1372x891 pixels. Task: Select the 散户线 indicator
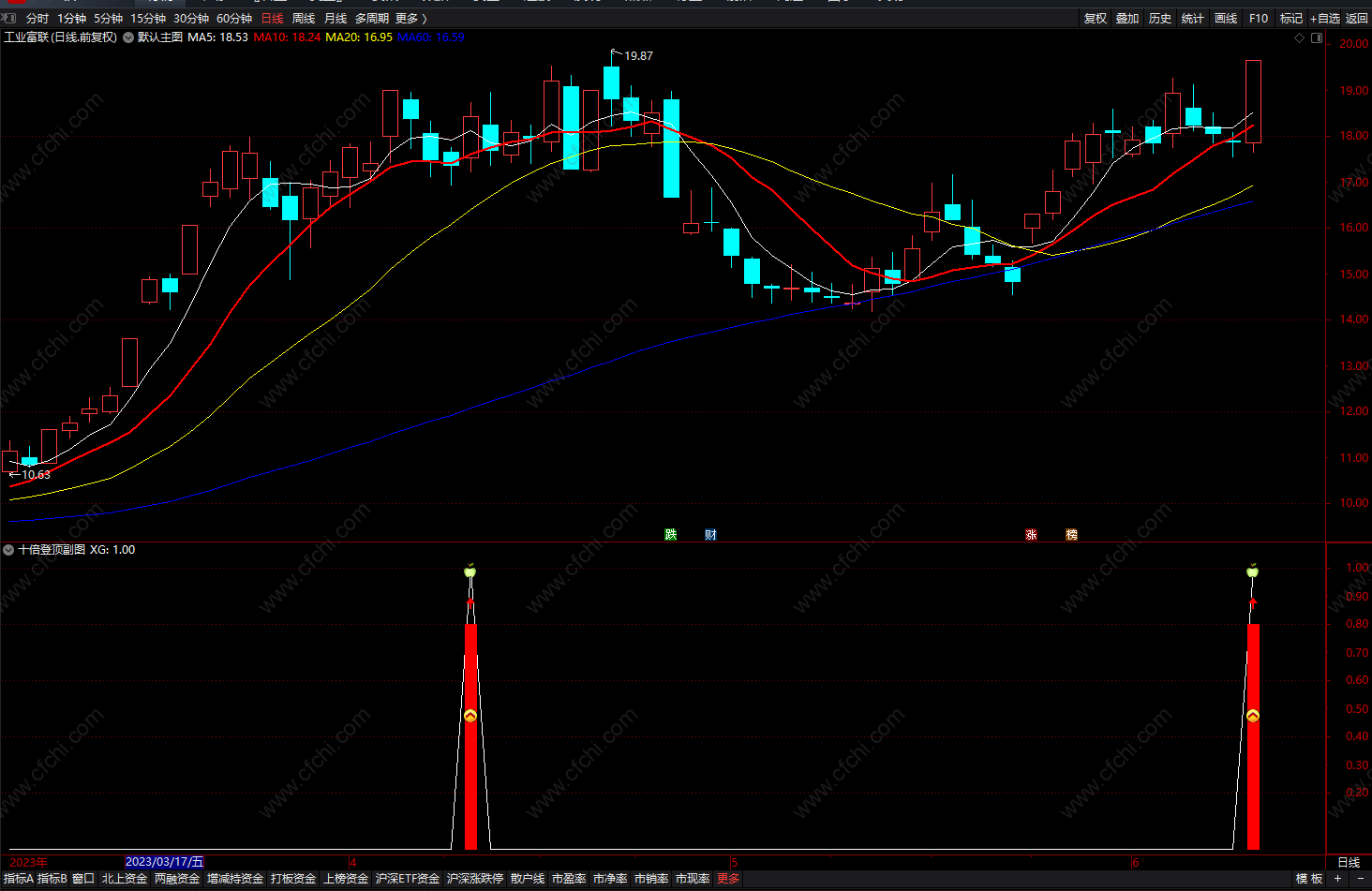[528, 879]
